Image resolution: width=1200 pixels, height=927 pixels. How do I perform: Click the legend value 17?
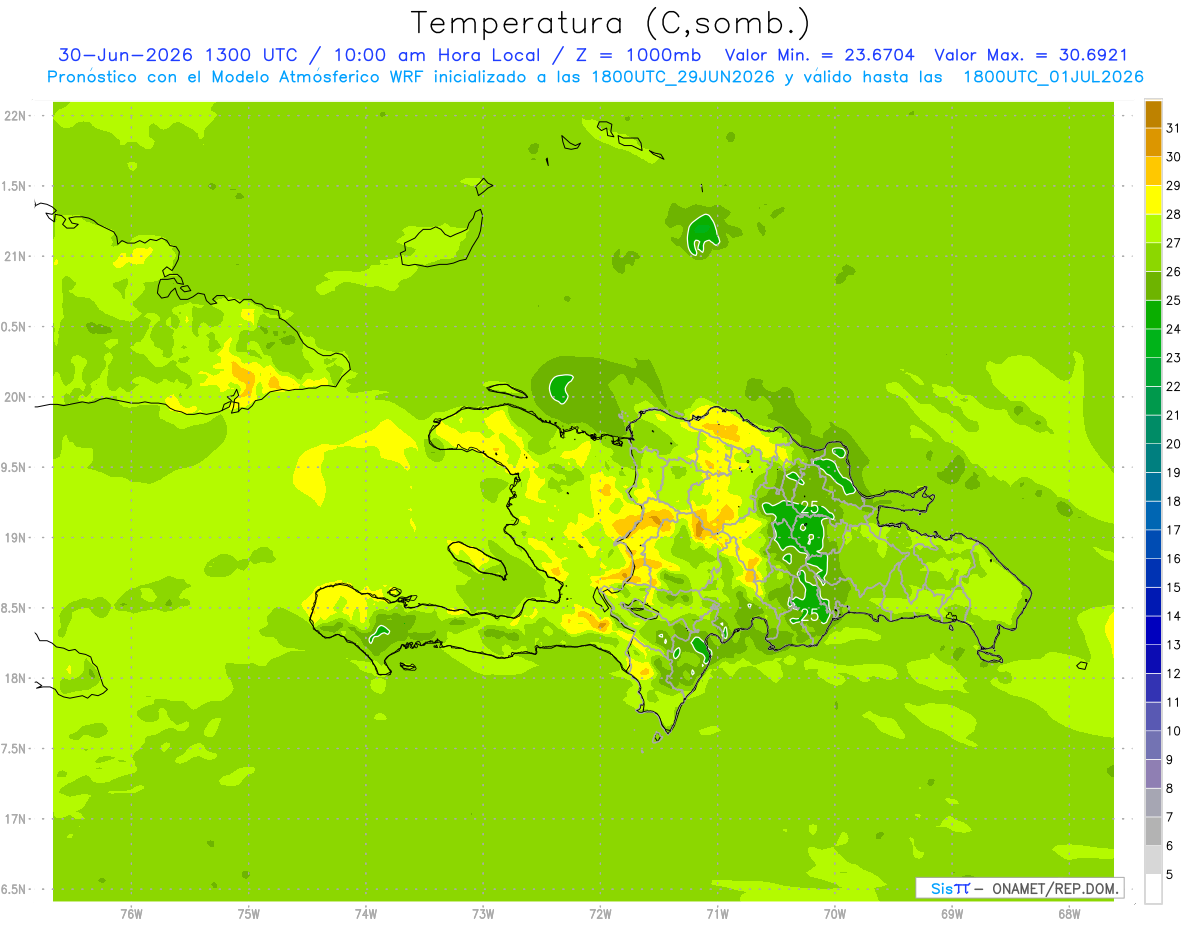1174,530
